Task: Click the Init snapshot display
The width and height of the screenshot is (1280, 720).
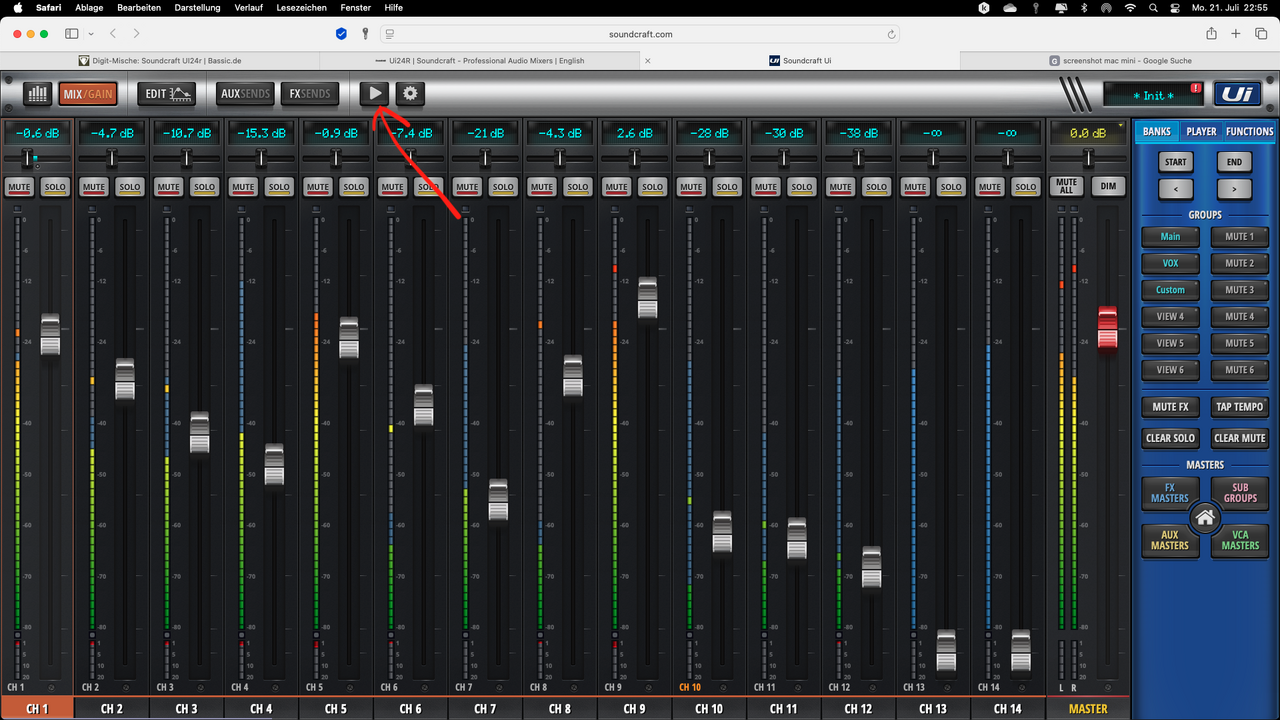Action: coord(1154,95)
